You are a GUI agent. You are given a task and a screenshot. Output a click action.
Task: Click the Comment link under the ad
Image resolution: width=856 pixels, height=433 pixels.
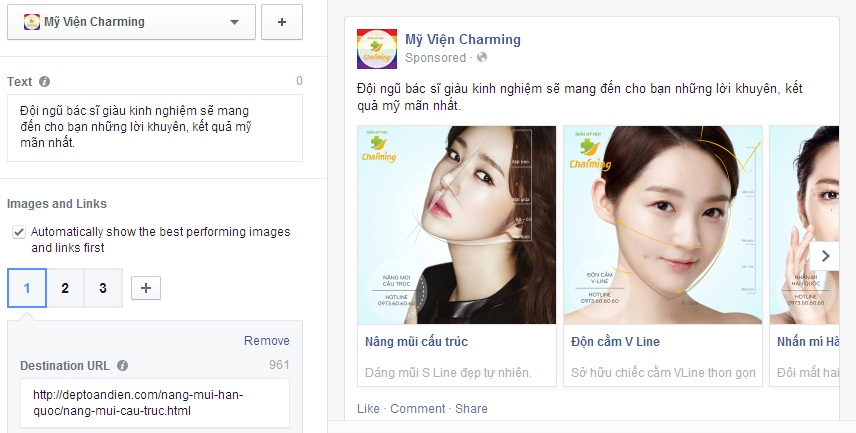point(418,408)
